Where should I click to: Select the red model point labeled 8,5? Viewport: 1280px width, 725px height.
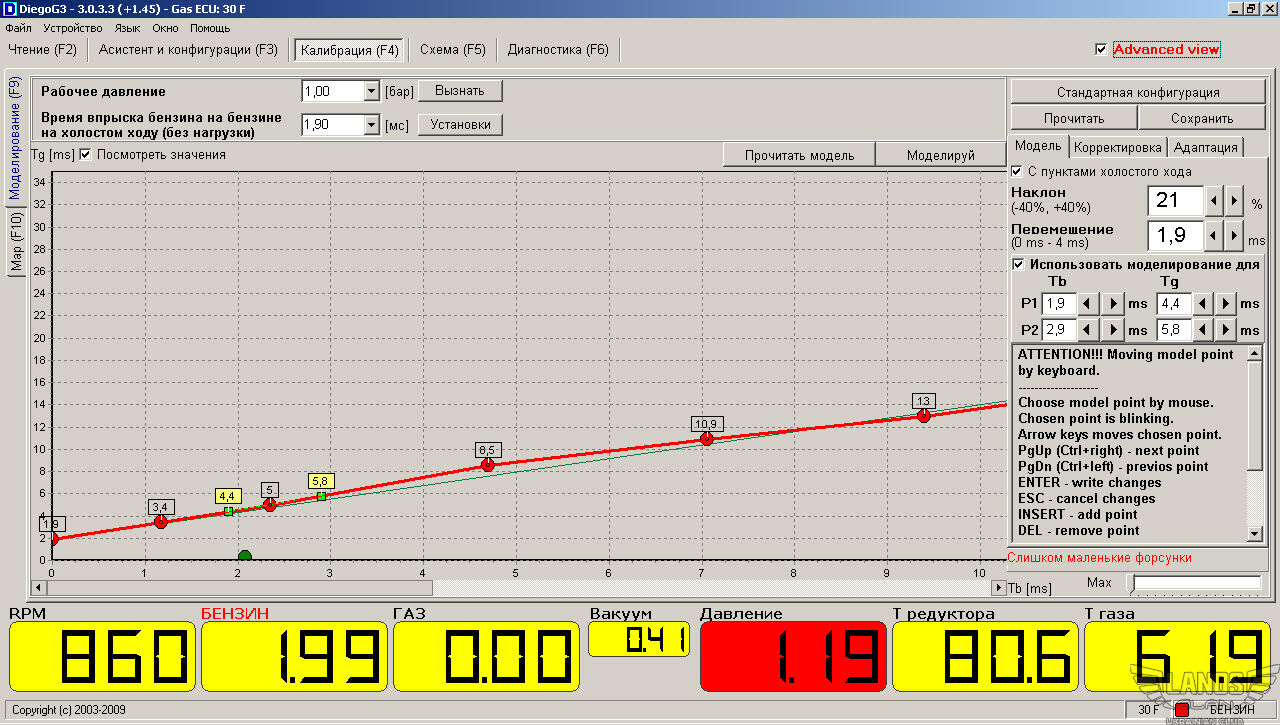(488, 465)
